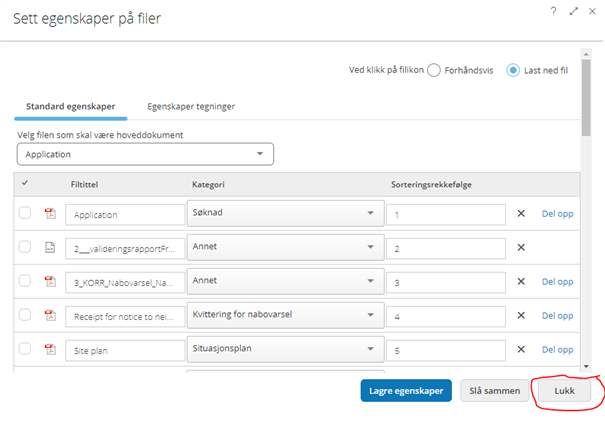Click sort order field with value 3
The height and width of the screenshot is (421, 605).
(446, 282)
